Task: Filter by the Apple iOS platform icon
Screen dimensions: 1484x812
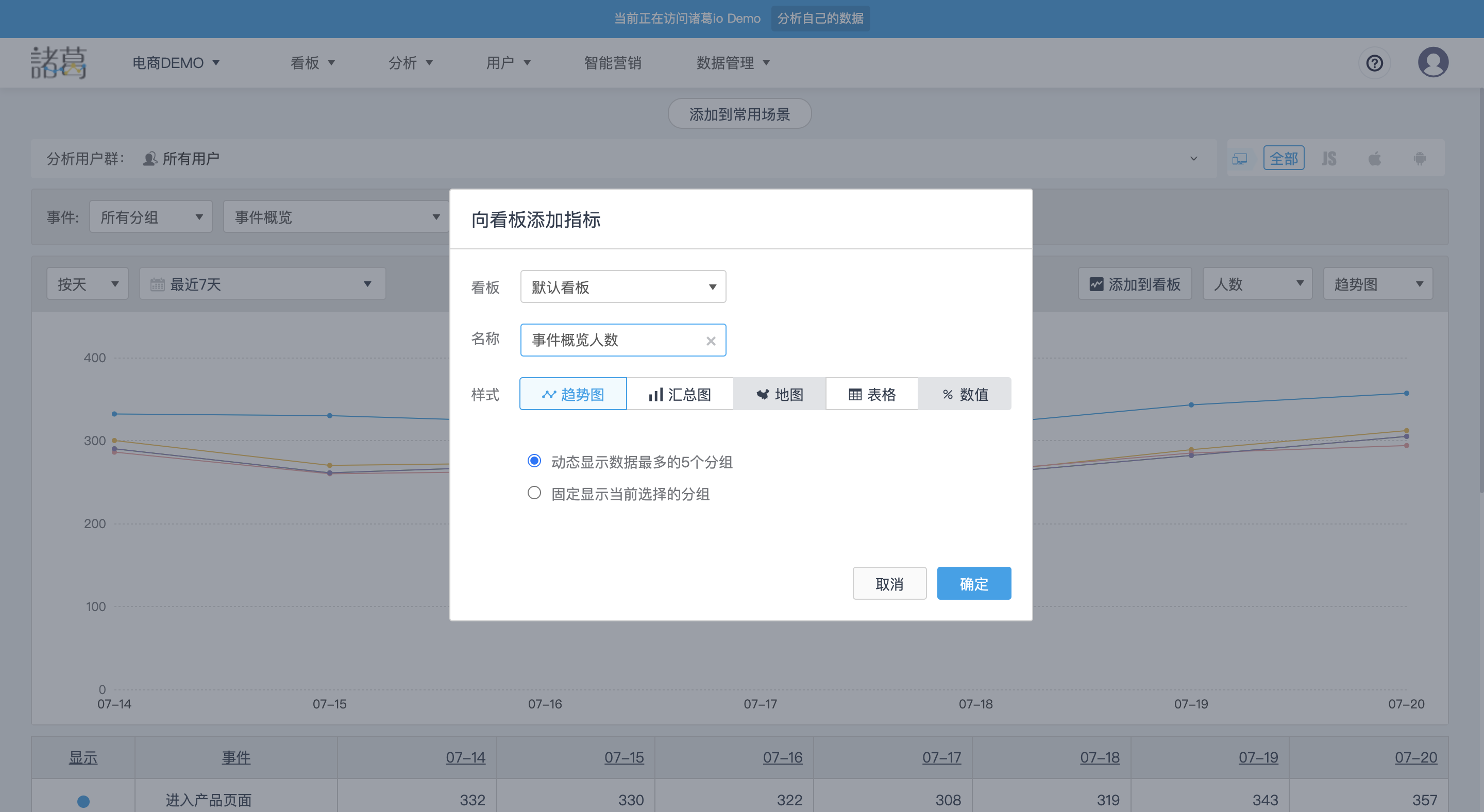Action: click(1375, 158)
